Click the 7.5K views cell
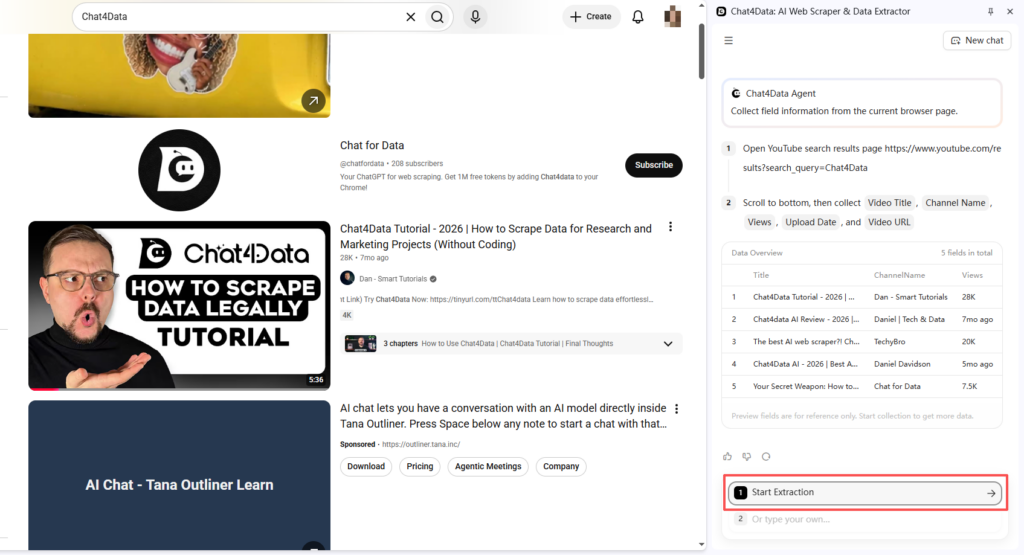The width and height of the screenshot is (1024, 555). [969, 387]
